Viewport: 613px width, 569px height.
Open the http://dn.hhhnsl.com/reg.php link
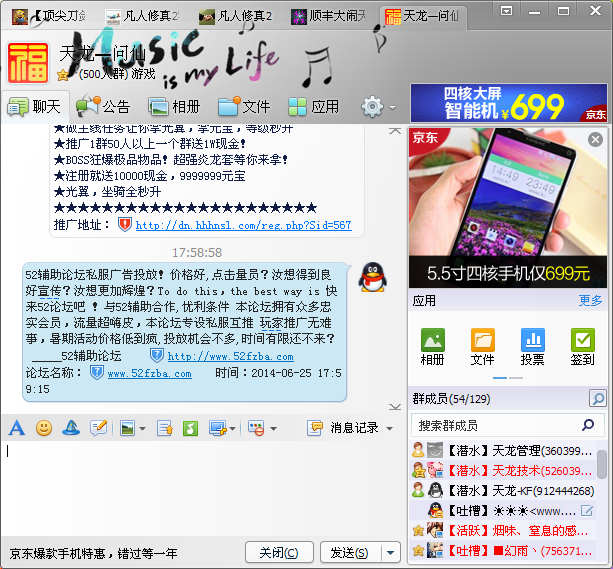pos(244,225)
